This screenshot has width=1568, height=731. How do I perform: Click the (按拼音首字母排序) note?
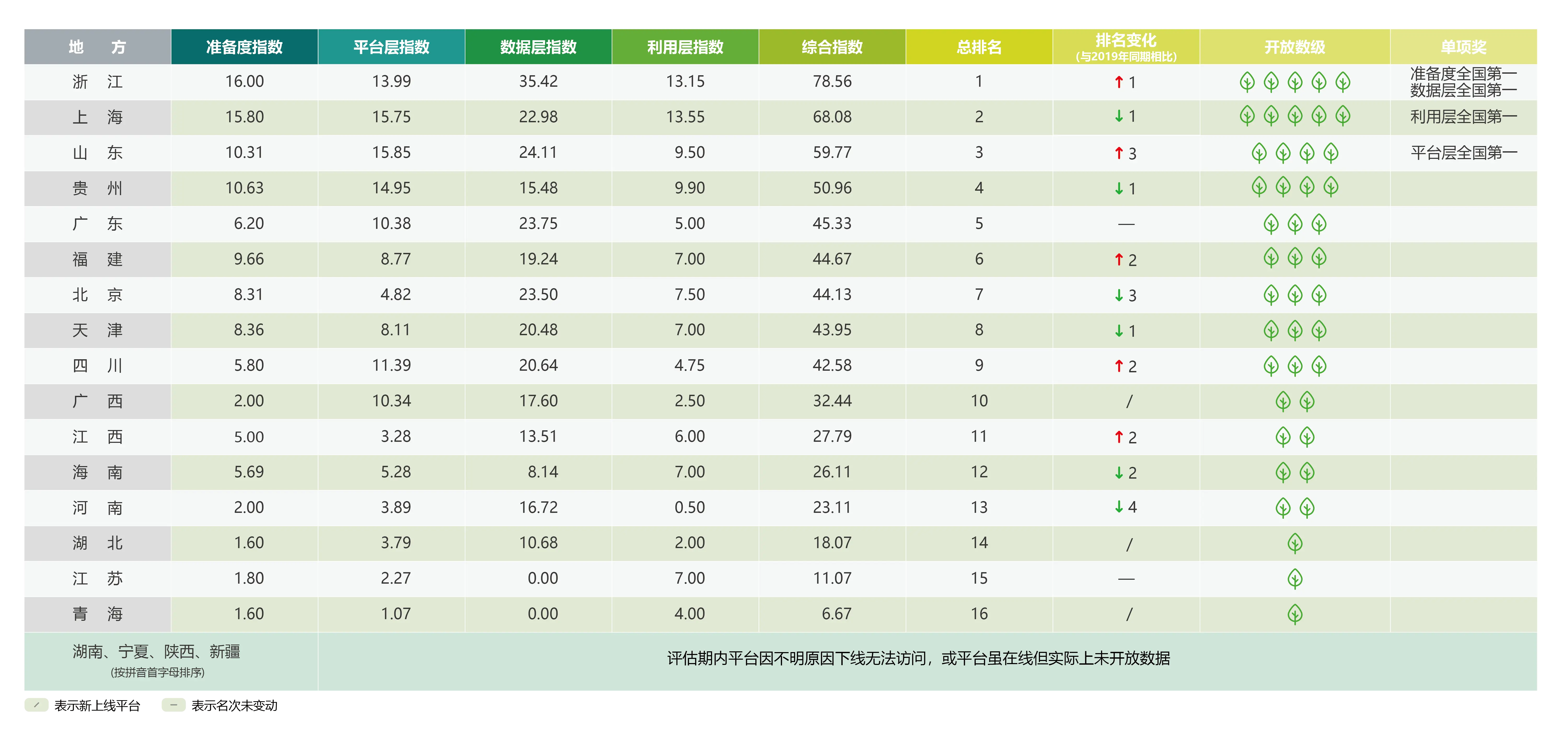[x=157, y=672]
